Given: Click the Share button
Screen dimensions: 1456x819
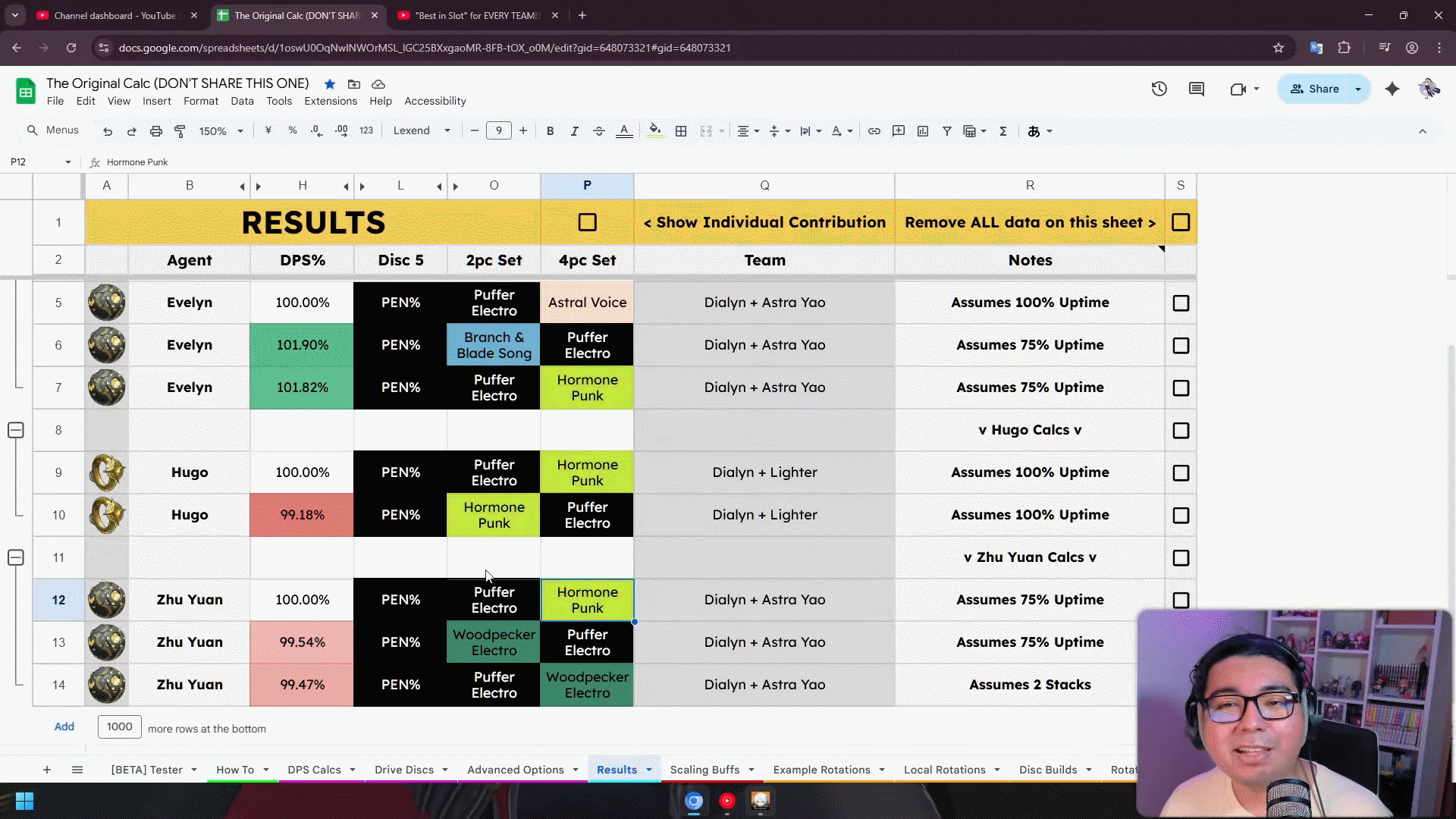Looking at the screenshot, I should 1314,89.
